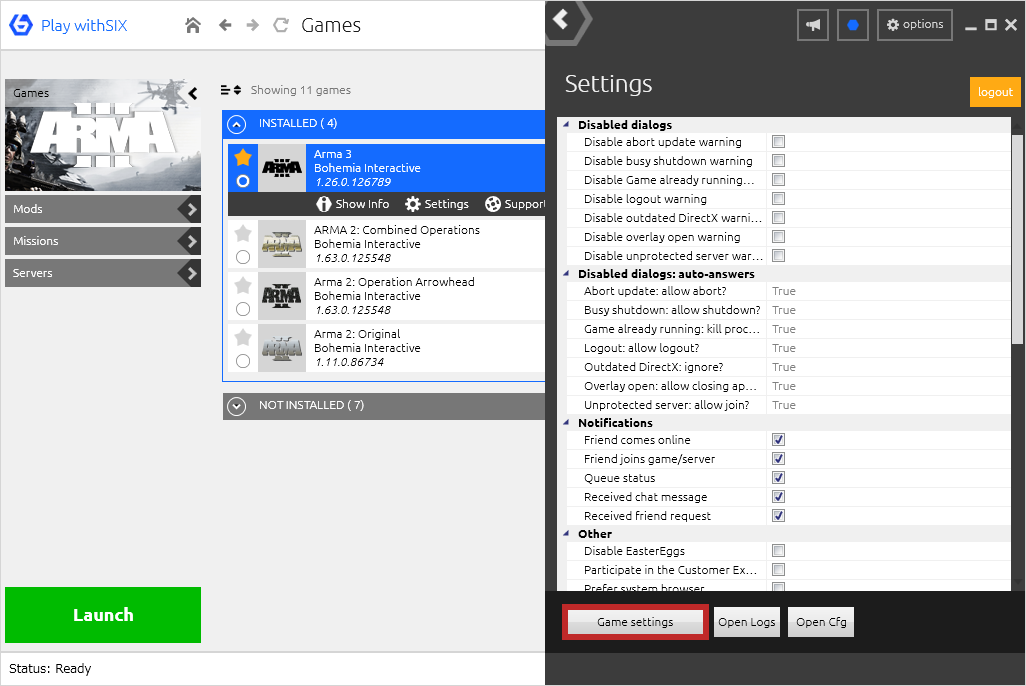The image size is (1026, 686).
Task: Click Arma 2: Operation Arrowhead logo thumbnail
Action: (282, 296)
